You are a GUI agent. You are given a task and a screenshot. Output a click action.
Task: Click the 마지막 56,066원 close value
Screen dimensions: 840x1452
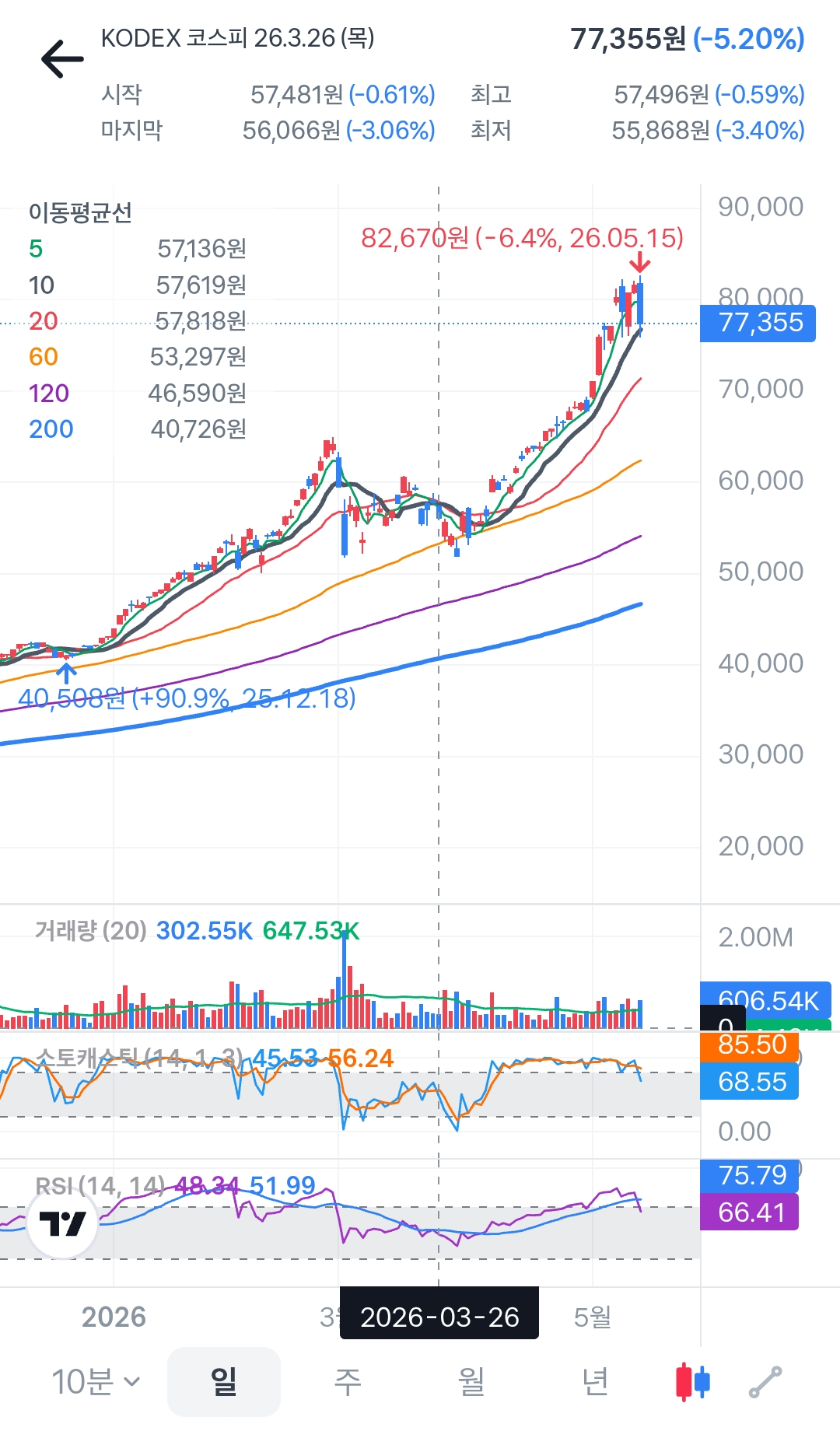[268, 131]
